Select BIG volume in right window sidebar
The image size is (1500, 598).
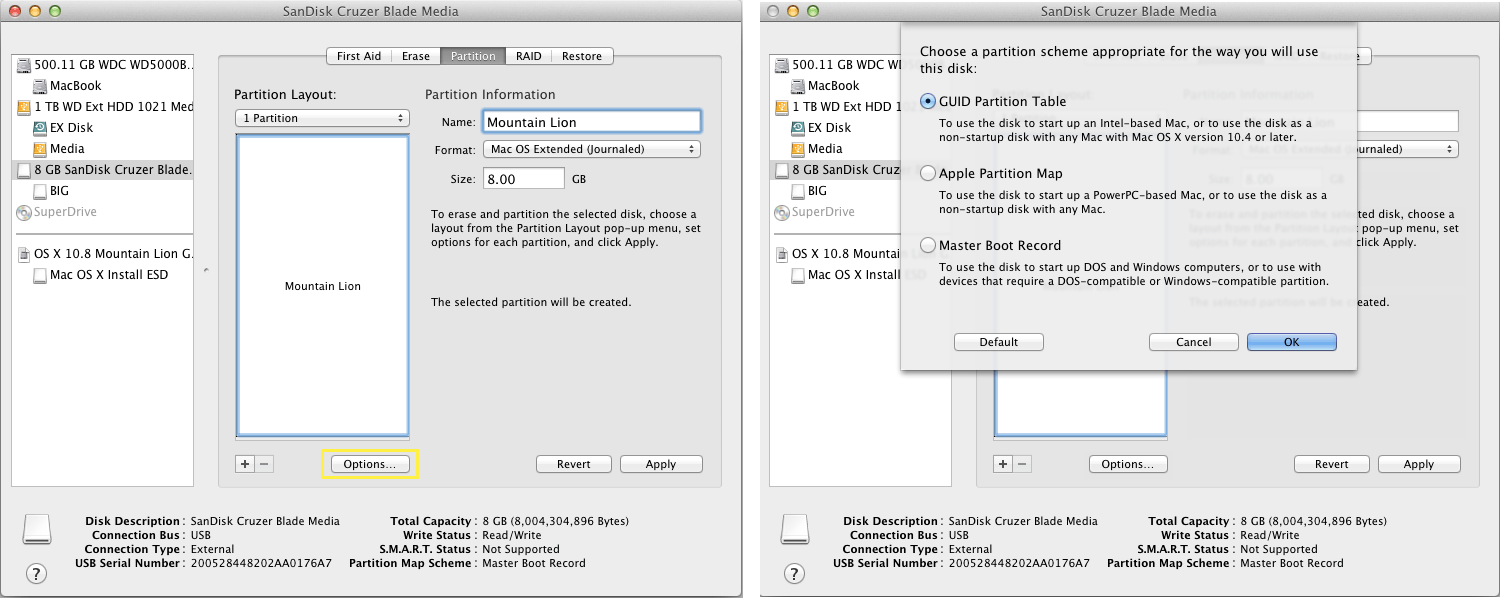810,191
